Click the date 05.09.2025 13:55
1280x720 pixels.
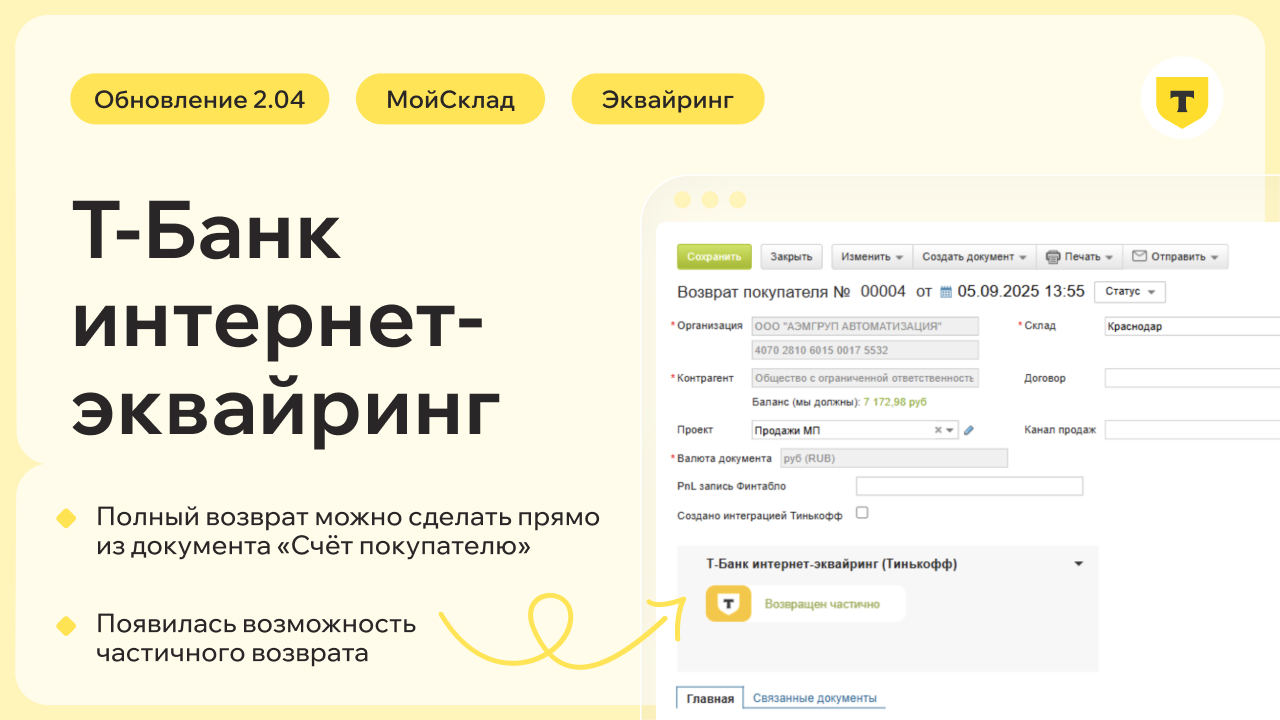coord(1021,292)
